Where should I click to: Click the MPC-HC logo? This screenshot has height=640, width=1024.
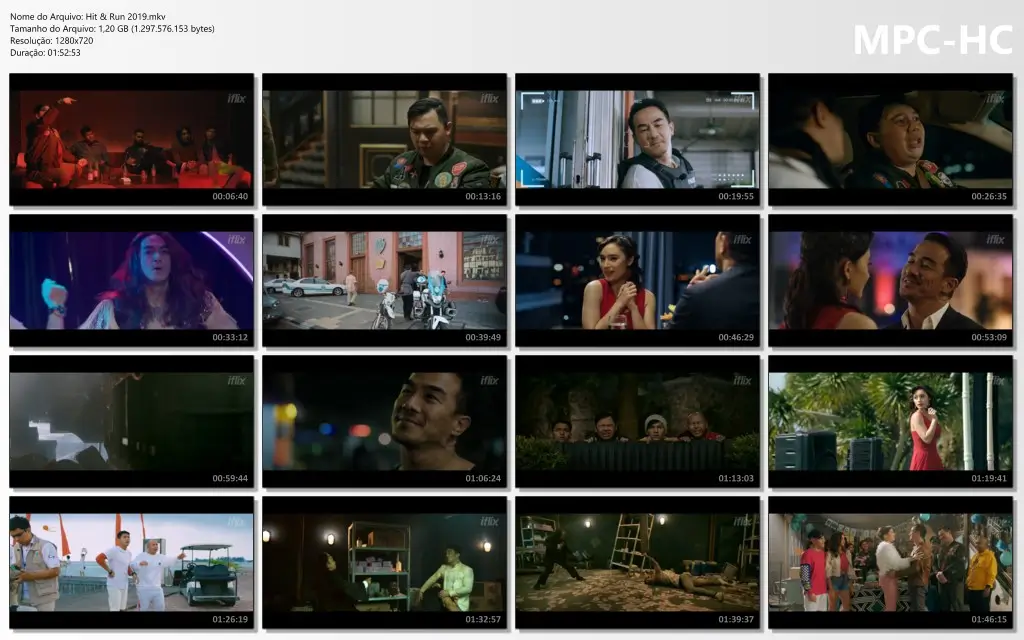tap(932, 40)
